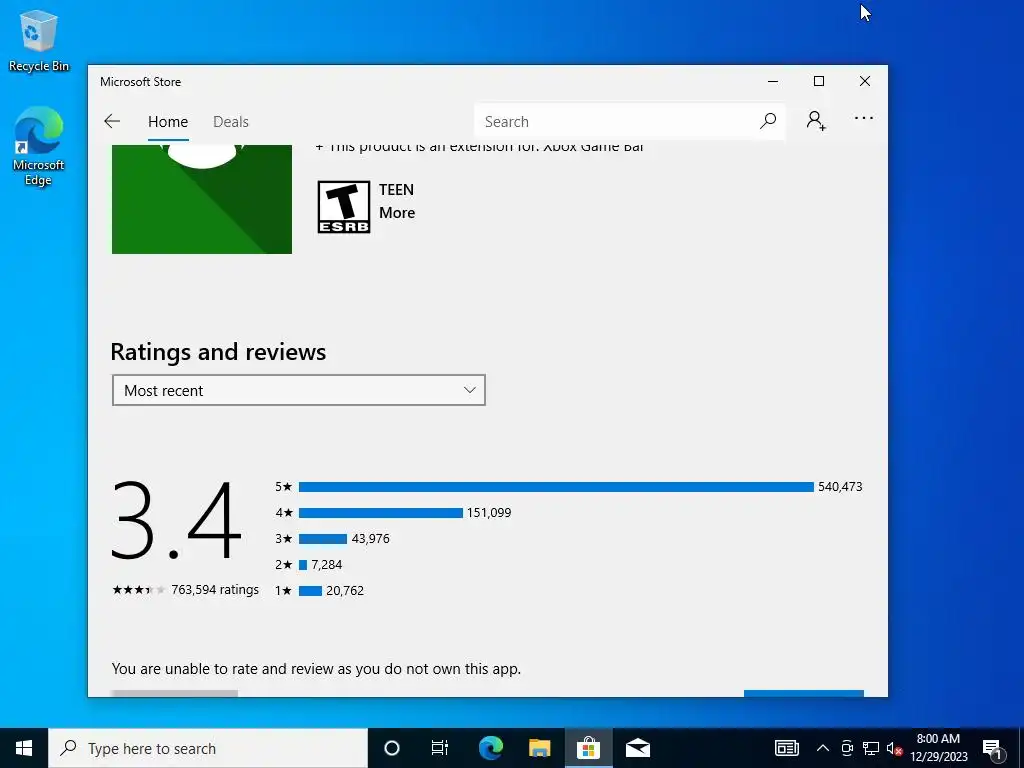Launch Edge from the taskbar
This screenshot has width=1024, height=768.
tap(490, 748)
